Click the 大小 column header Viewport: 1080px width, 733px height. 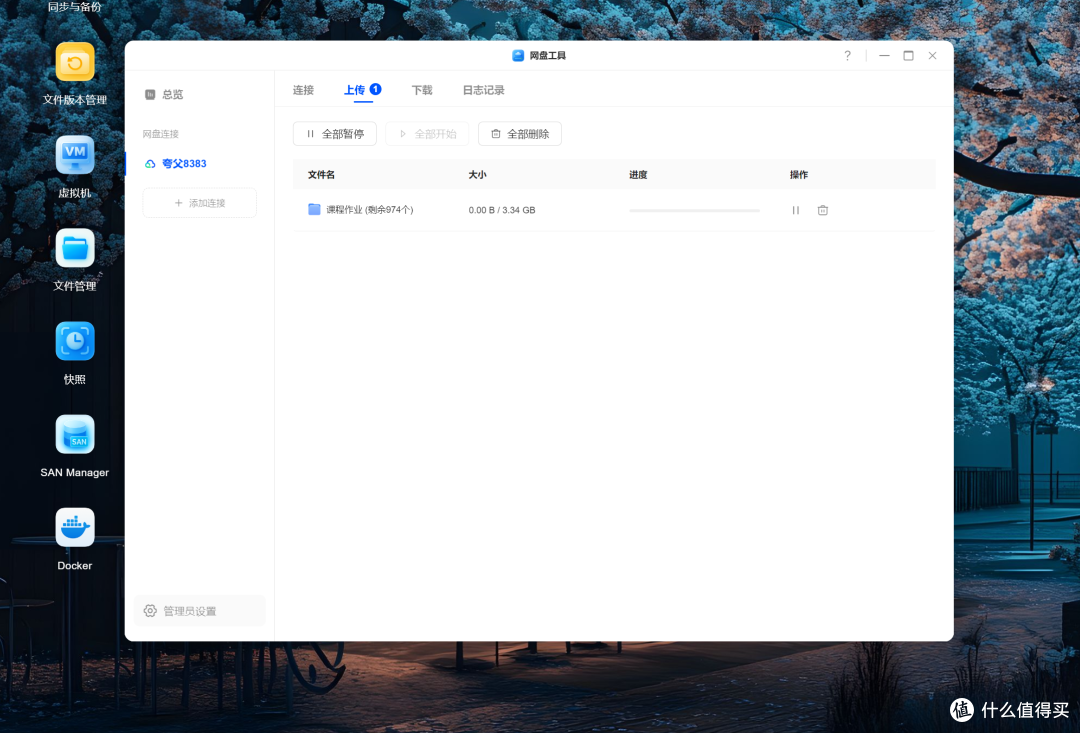click(477, 175)
